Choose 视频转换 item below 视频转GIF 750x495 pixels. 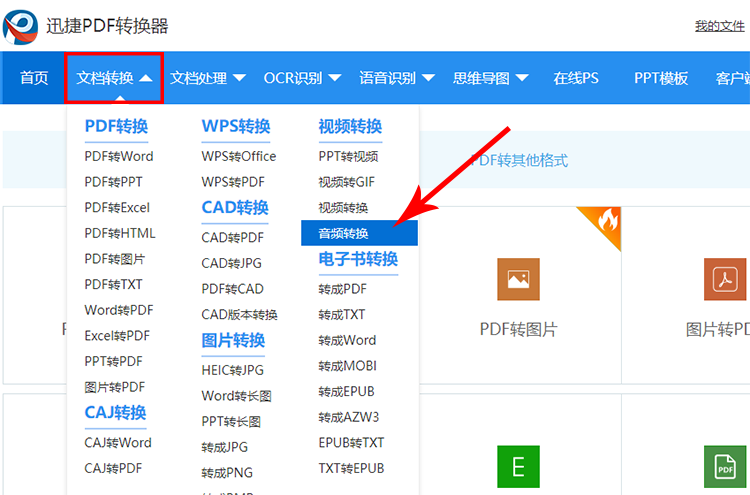tap(343, 208)
